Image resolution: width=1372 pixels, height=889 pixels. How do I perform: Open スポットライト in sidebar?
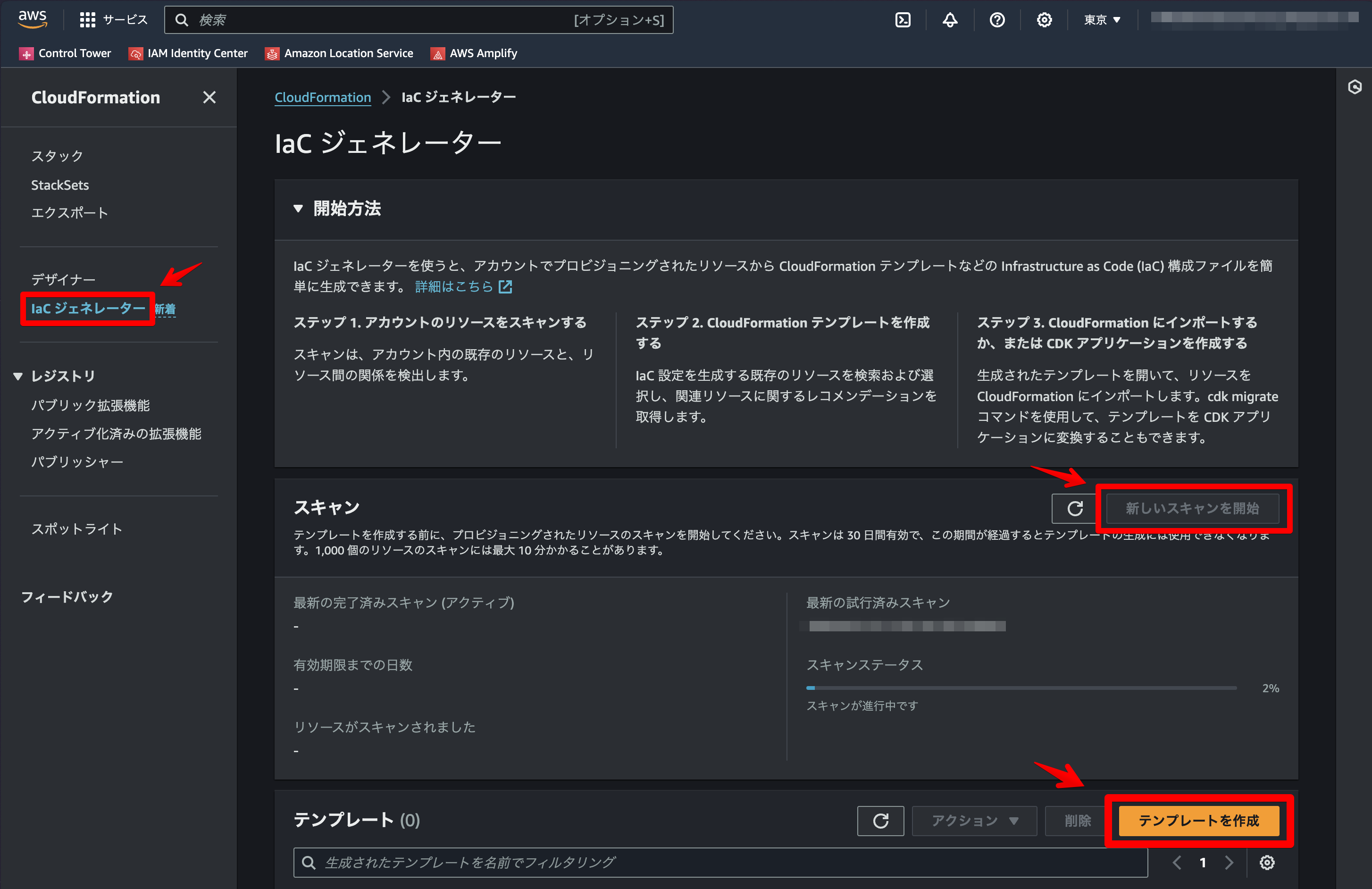(77, 529)
